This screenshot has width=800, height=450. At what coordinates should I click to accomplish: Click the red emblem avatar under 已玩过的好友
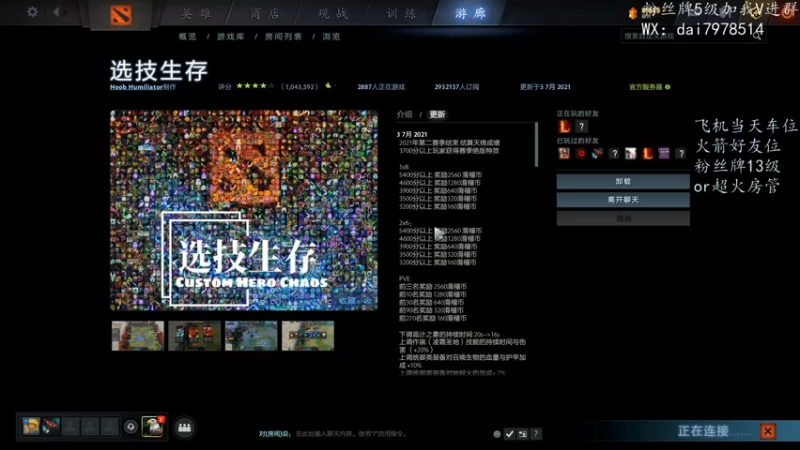pos(581,153)
